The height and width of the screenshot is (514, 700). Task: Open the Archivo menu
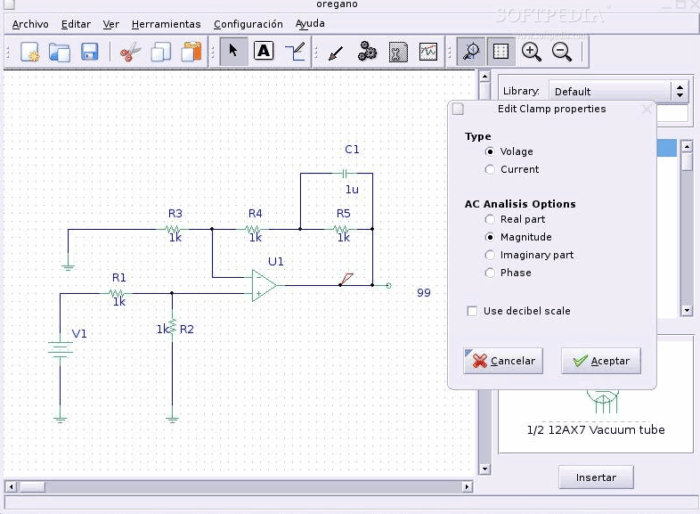point(30,24)
